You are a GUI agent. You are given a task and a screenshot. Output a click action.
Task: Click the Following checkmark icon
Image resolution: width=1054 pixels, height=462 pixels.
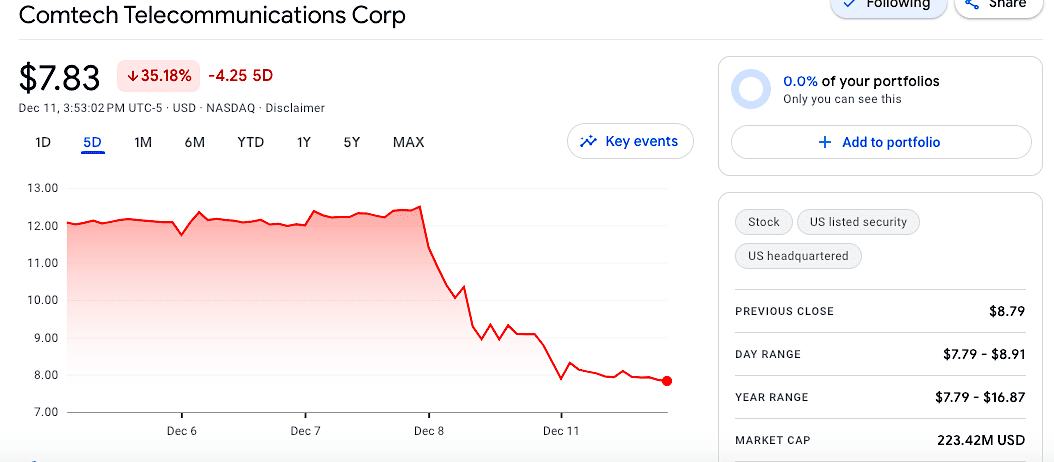(849, 4)
